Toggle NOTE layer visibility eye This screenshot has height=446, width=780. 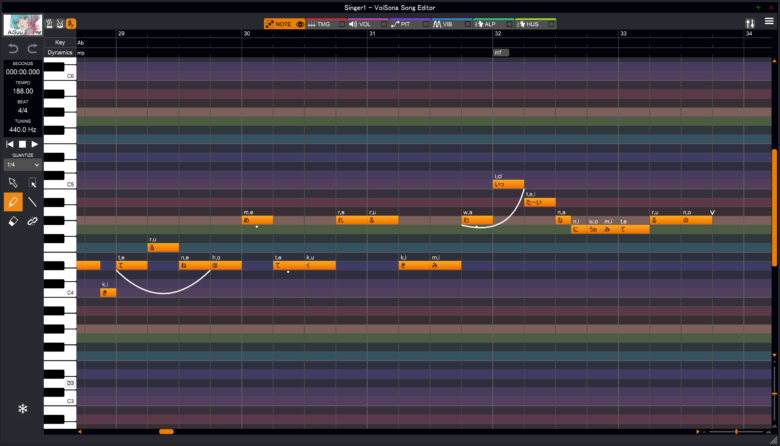coord(299,23)
